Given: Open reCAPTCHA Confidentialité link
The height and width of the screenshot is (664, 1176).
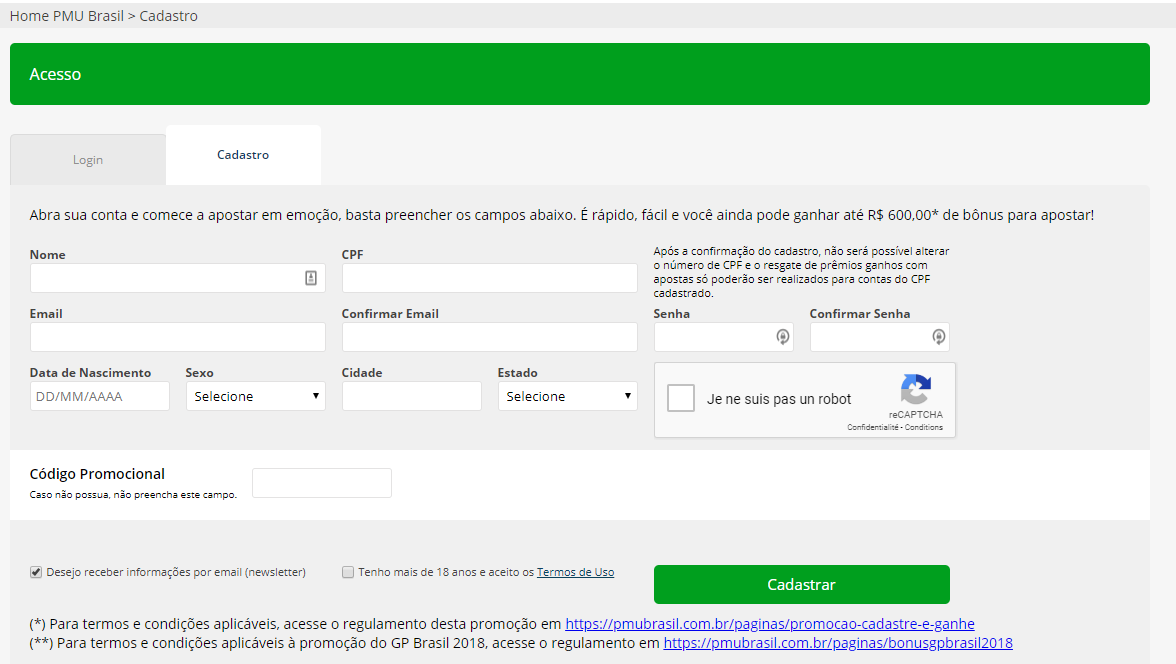Looking at the screenshot, I should click(x=872, y=427).
